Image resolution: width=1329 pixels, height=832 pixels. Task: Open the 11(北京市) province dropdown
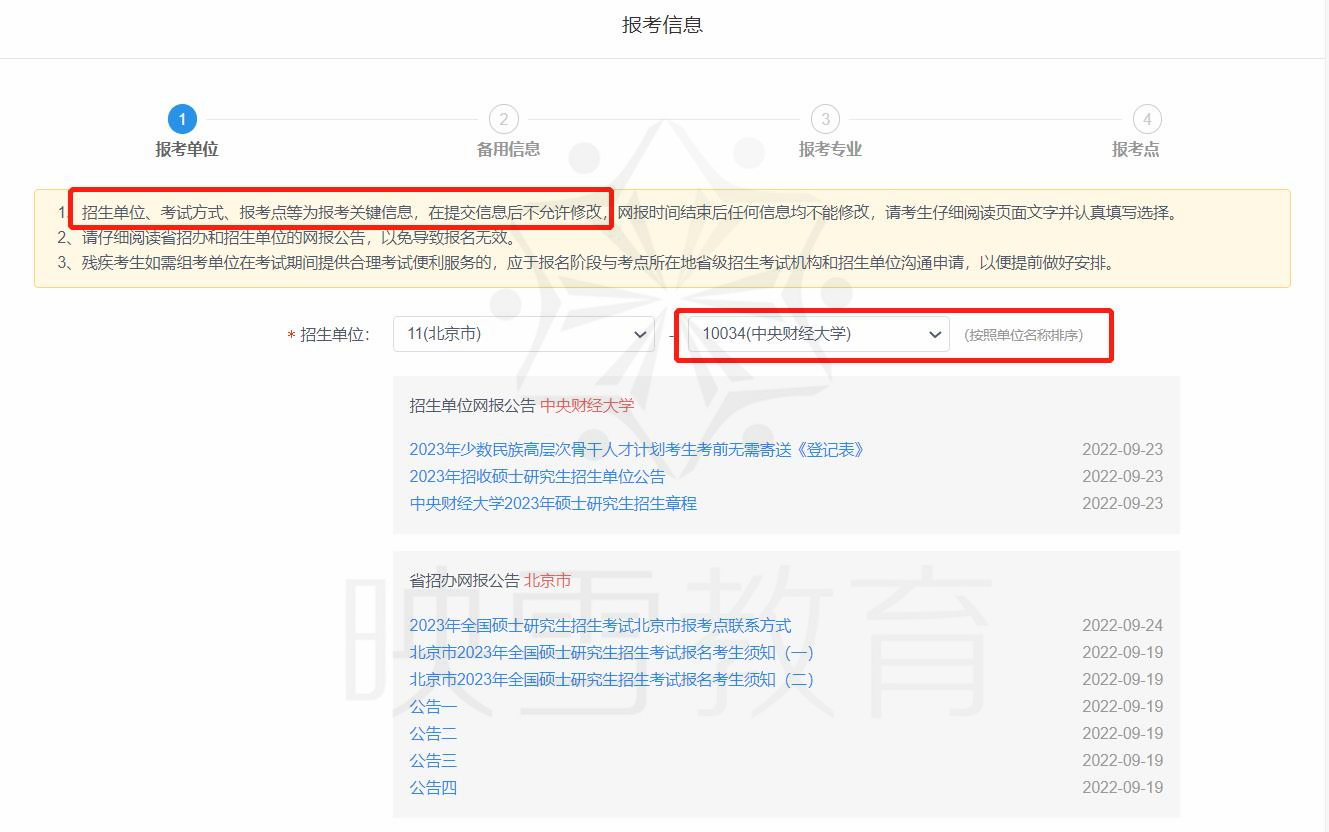(x=524, y=334)
